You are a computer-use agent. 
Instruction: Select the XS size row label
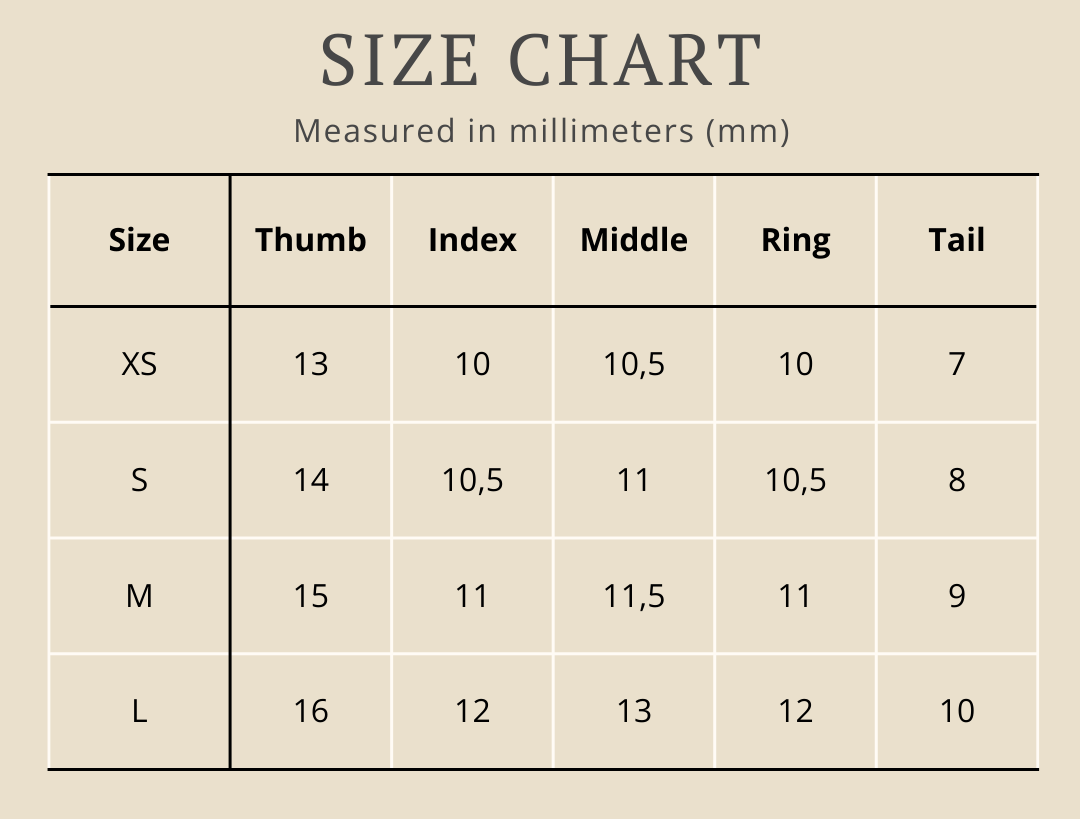coord(139,364)
